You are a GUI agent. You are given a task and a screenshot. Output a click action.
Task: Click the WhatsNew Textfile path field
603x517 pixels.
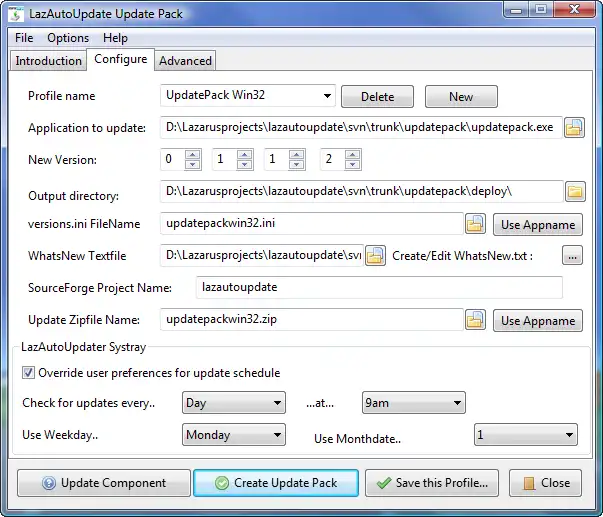point(262,255)
